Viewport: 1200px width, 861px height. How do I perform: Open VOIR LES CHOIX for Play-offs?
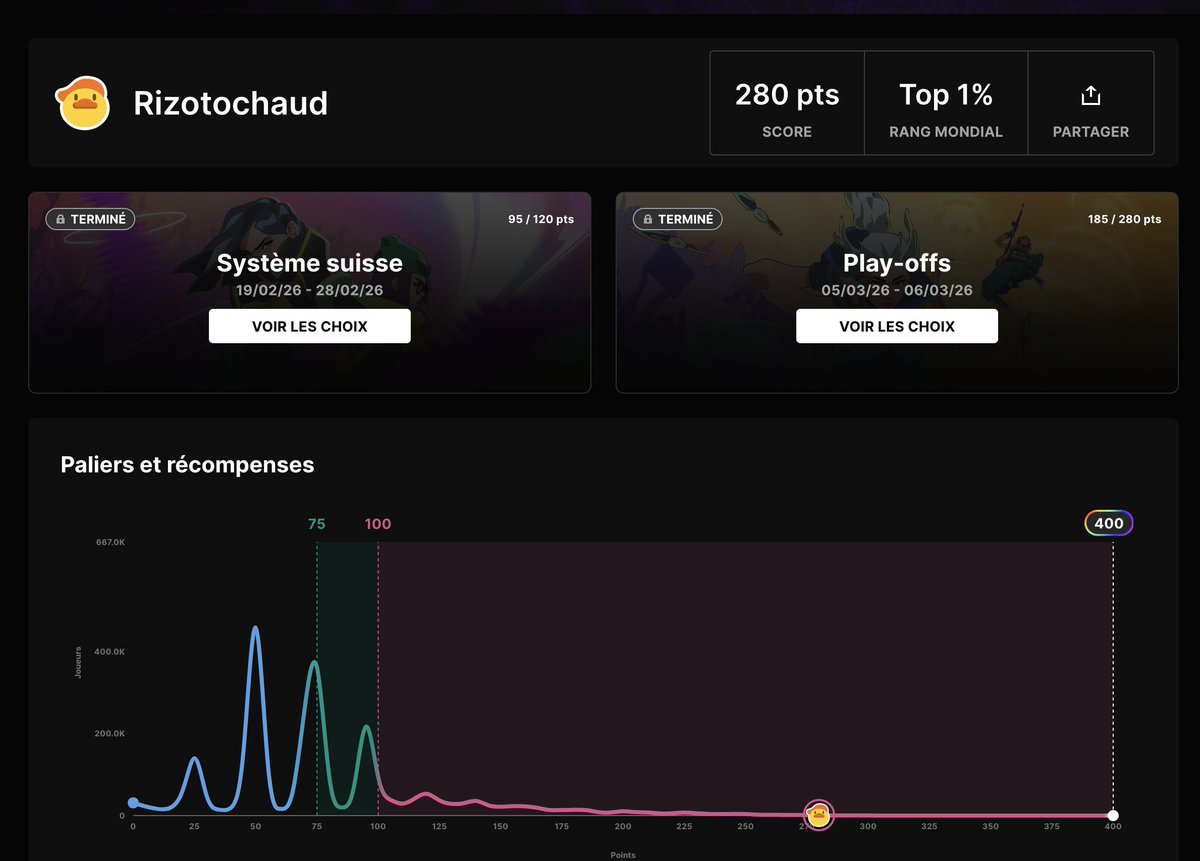click(897, 326)
